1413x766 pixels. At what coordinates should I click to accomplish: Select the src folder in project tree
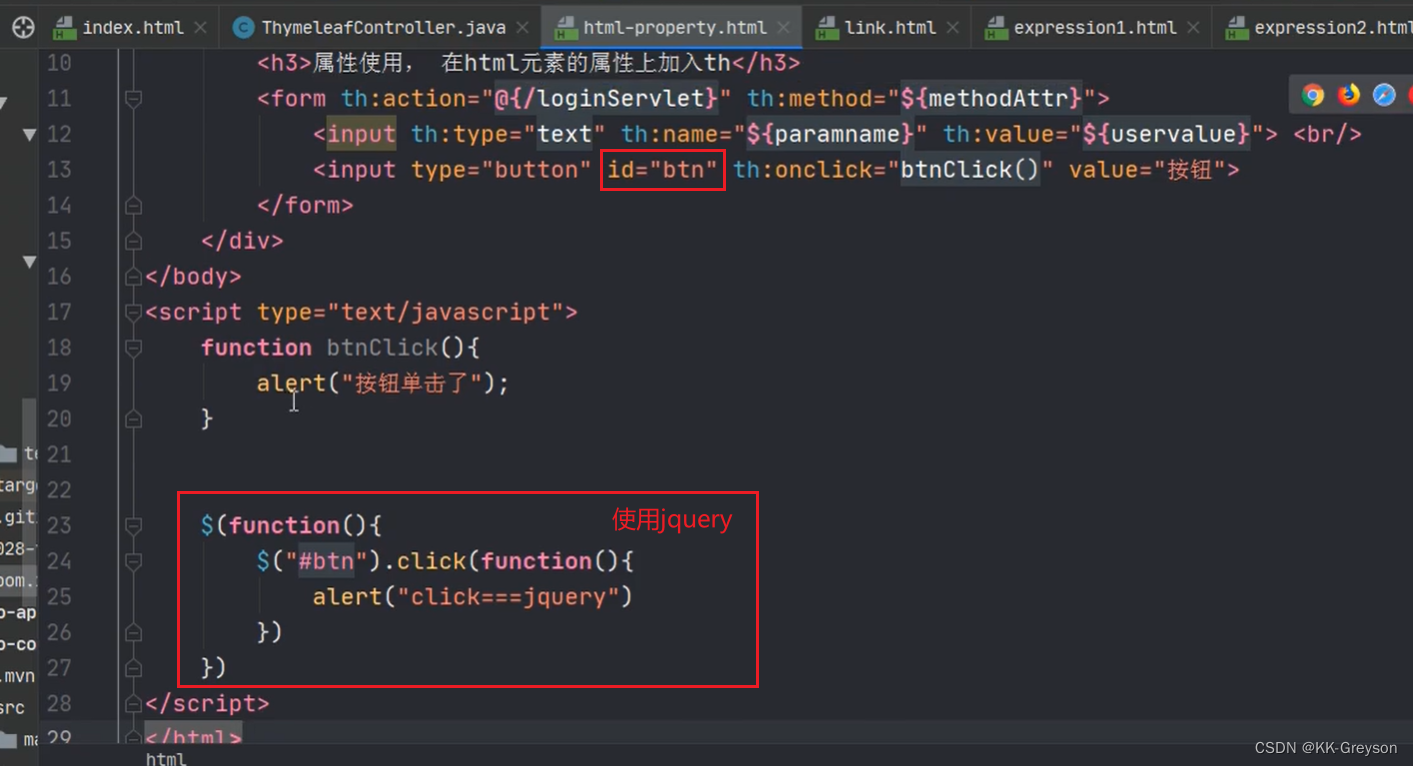(x=13, y=708)
